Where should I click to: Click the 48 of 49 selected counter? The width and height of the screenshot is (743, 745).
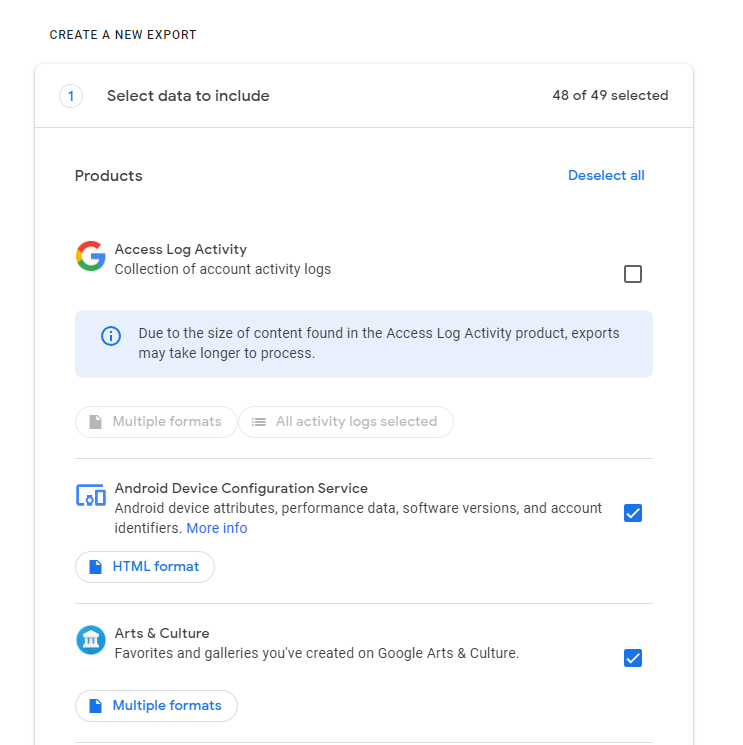pos(610,96)
